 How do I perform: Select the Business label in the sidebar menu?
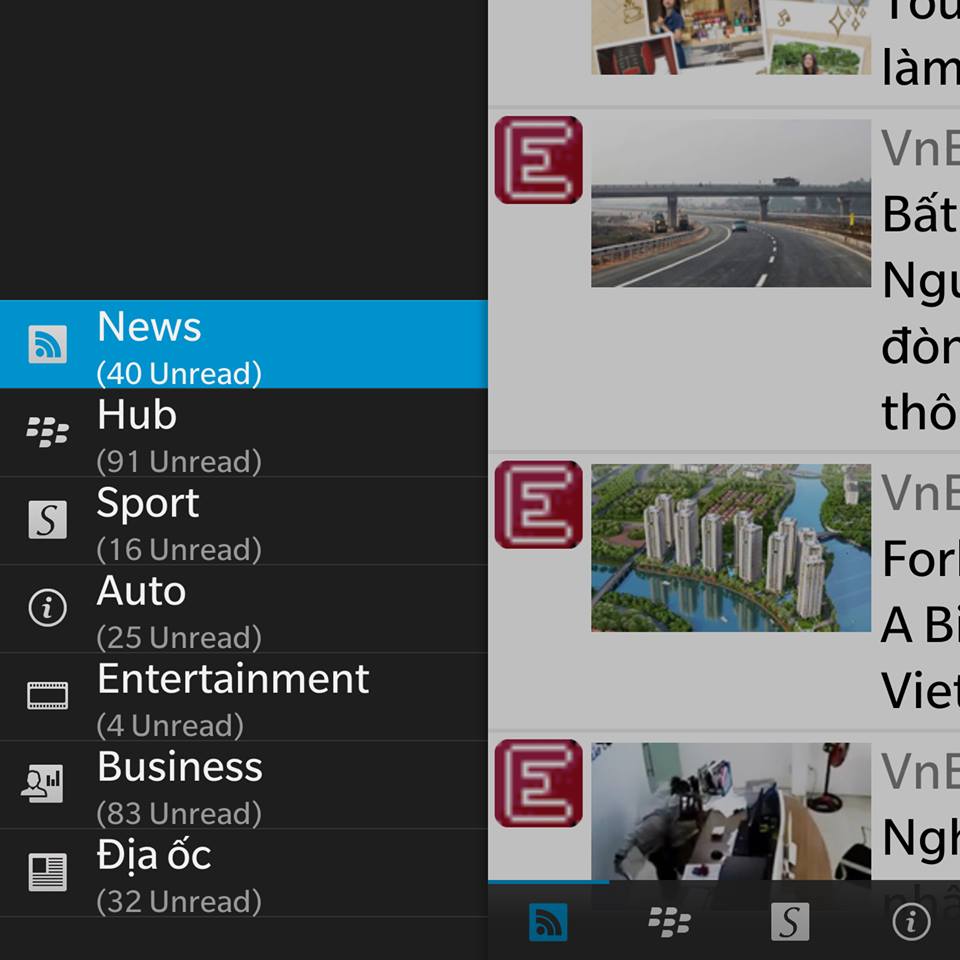click(180, 767)
